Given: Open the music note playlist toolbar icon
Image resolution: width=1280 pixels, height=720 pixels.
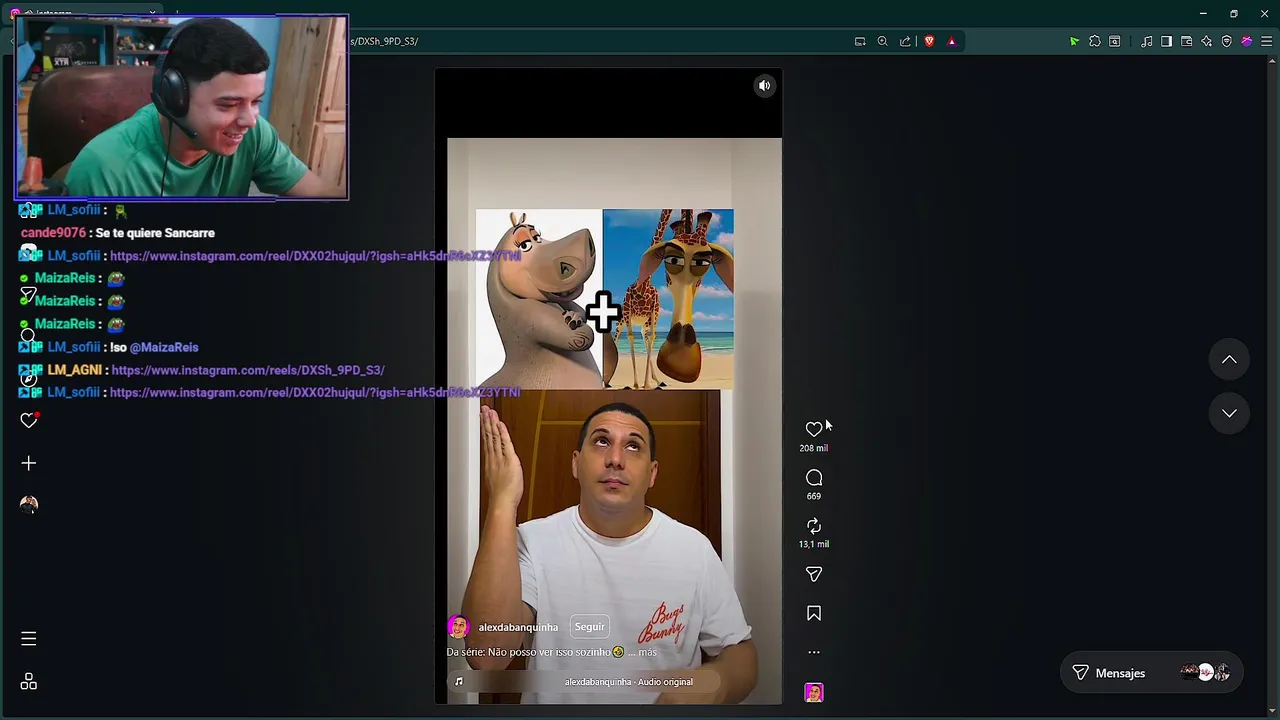Looking at the screenshot, I should (1147, 41).
